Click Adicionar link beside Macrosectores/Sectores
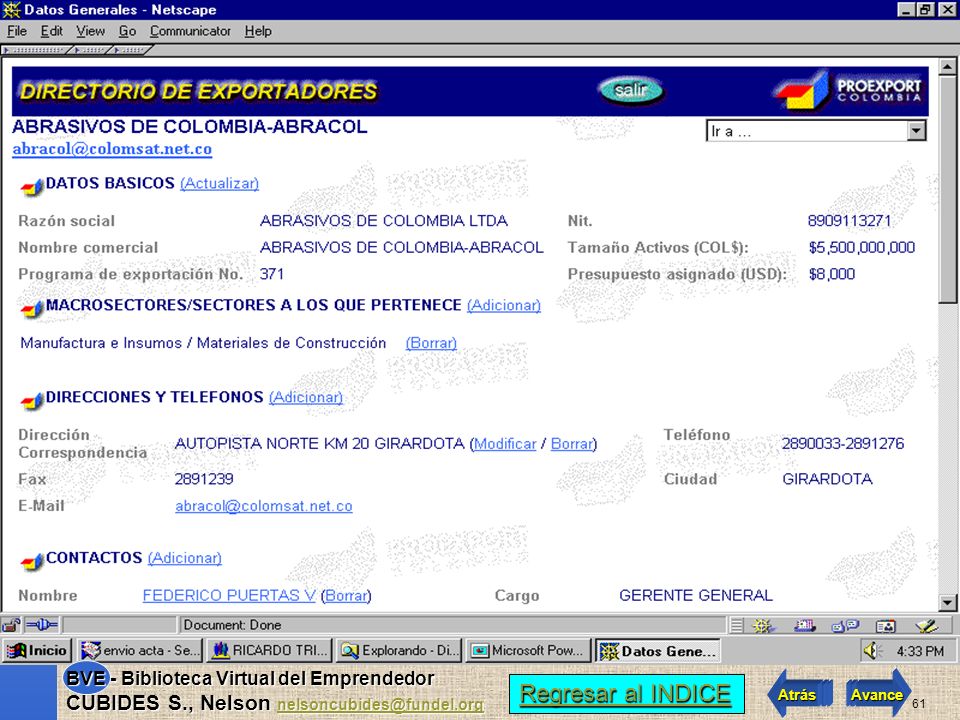Screen dimensions: 960x720 [504, 305]
